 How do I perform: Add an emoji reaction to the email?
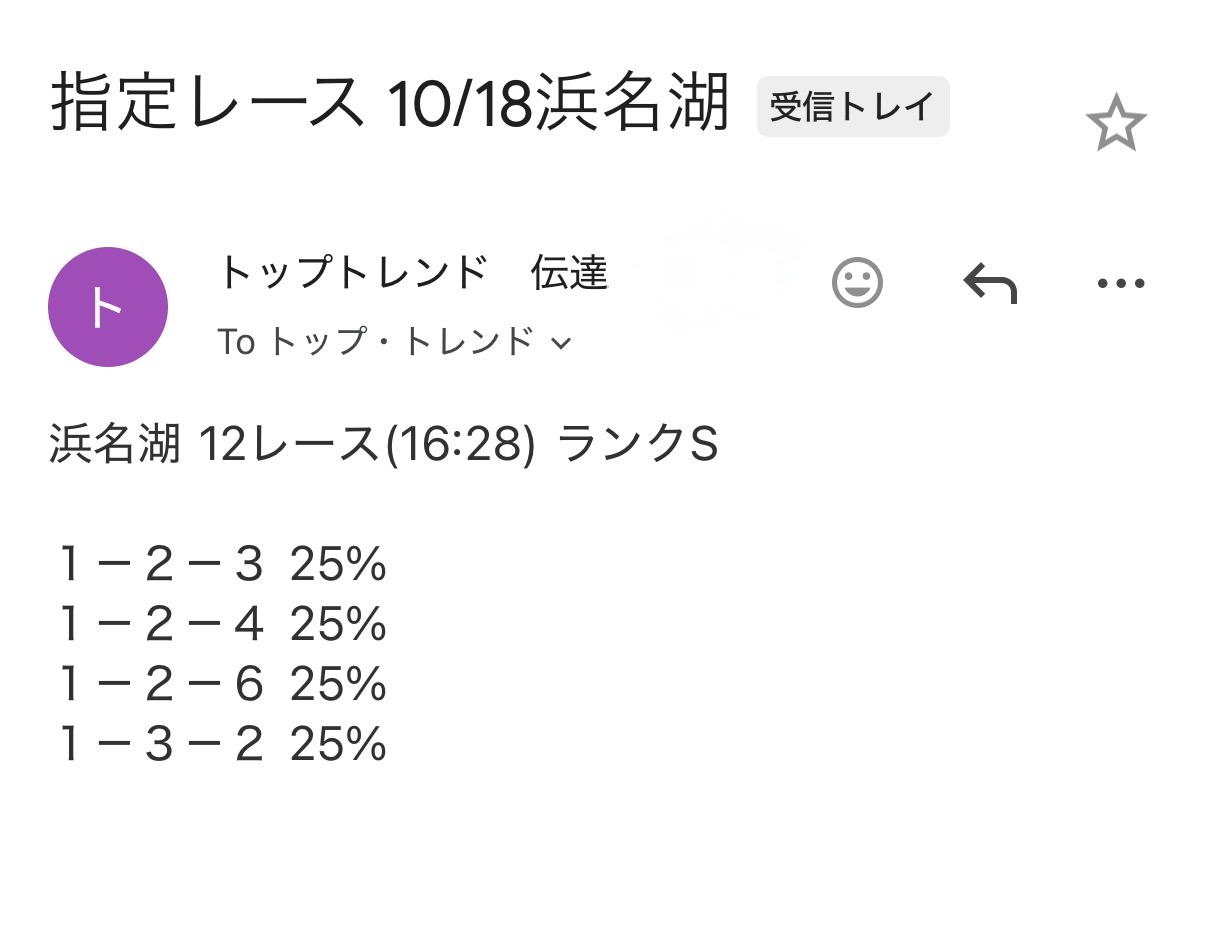pyautogui.click(x=857, y=283)
